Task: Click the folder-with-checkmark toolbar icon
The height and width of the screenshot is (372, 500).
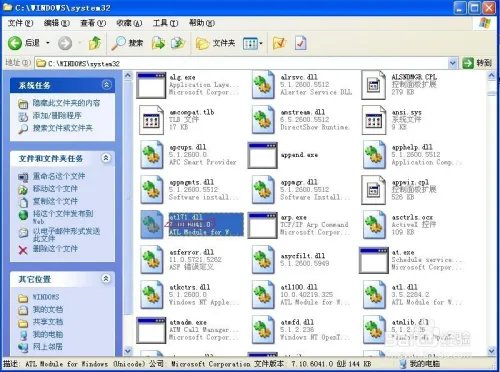Action: click(x=279, y=43)
